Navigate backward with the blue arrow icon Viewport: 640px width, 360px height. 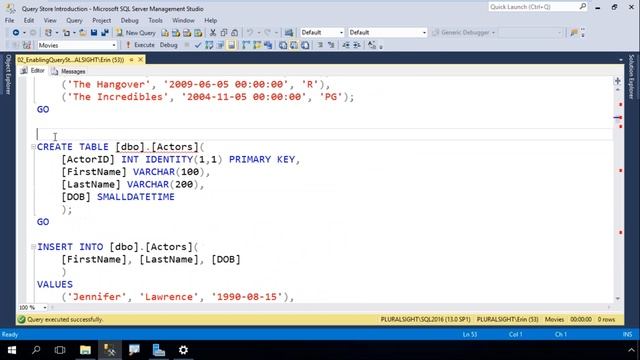coord(16,32)
